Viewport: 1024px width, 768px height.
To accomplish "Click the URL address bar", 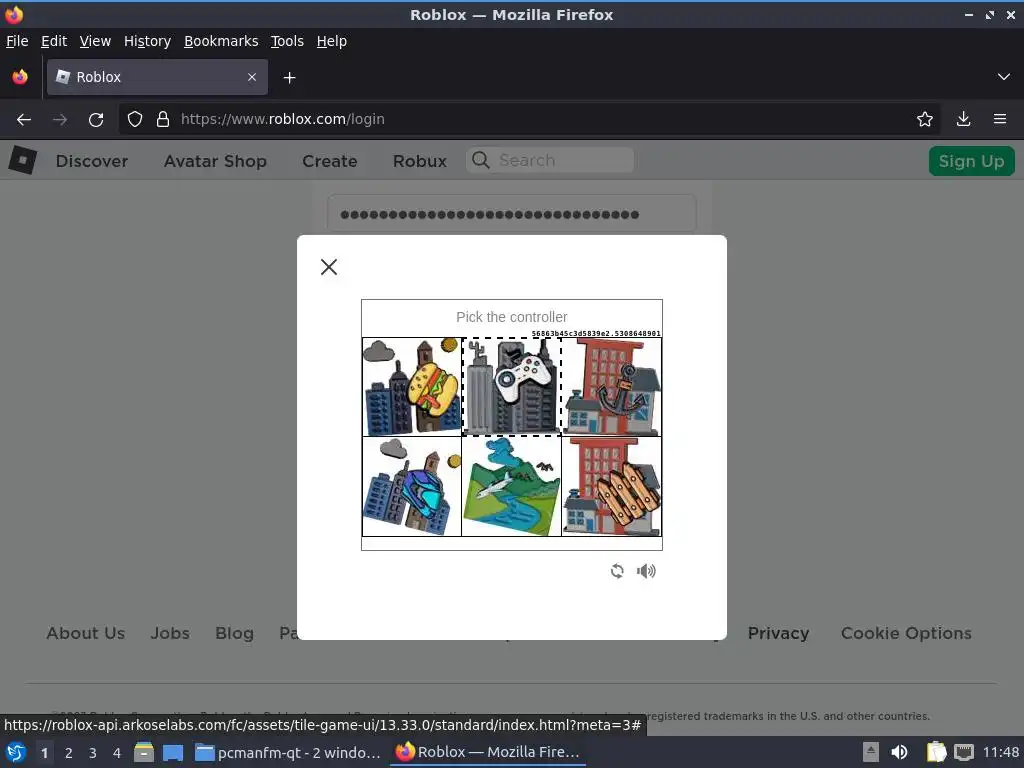I will [x=529, y=120].
